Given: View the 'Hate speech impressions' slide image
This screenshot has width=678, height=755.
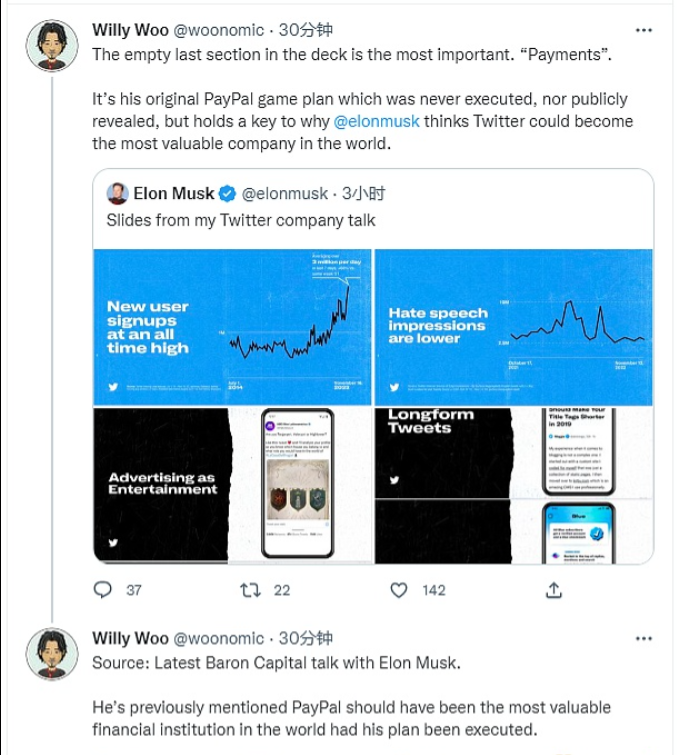Looking at the screenshot, I should click(513, 327).
